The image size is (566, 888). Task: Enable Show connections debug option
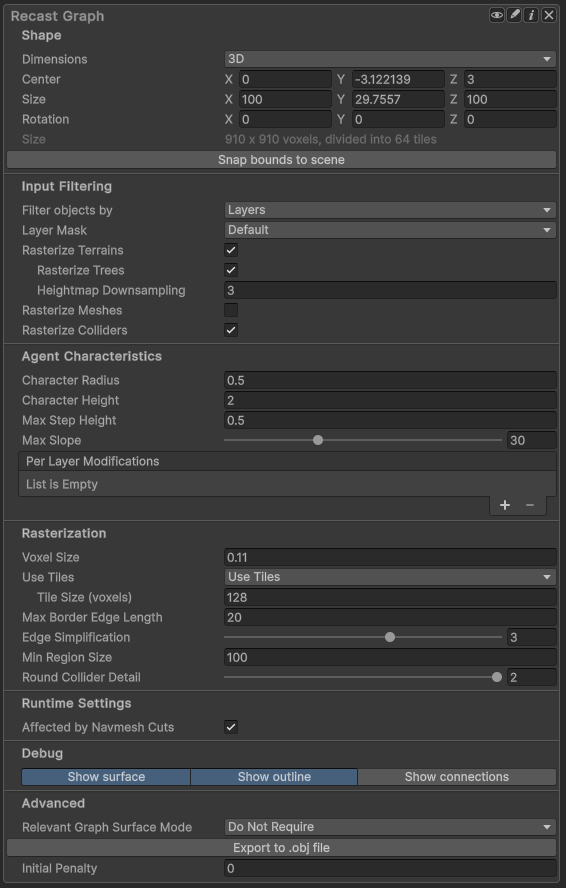pos(457,776)
